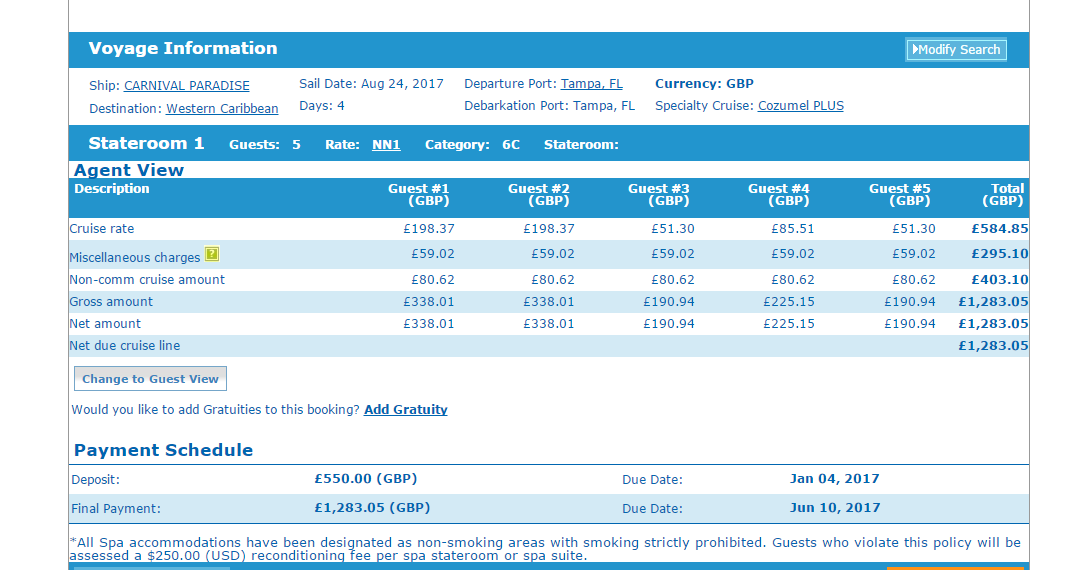Select non-comm cruise amount total £403.10
The image size is (1078, 570).
coord(1000,280)
